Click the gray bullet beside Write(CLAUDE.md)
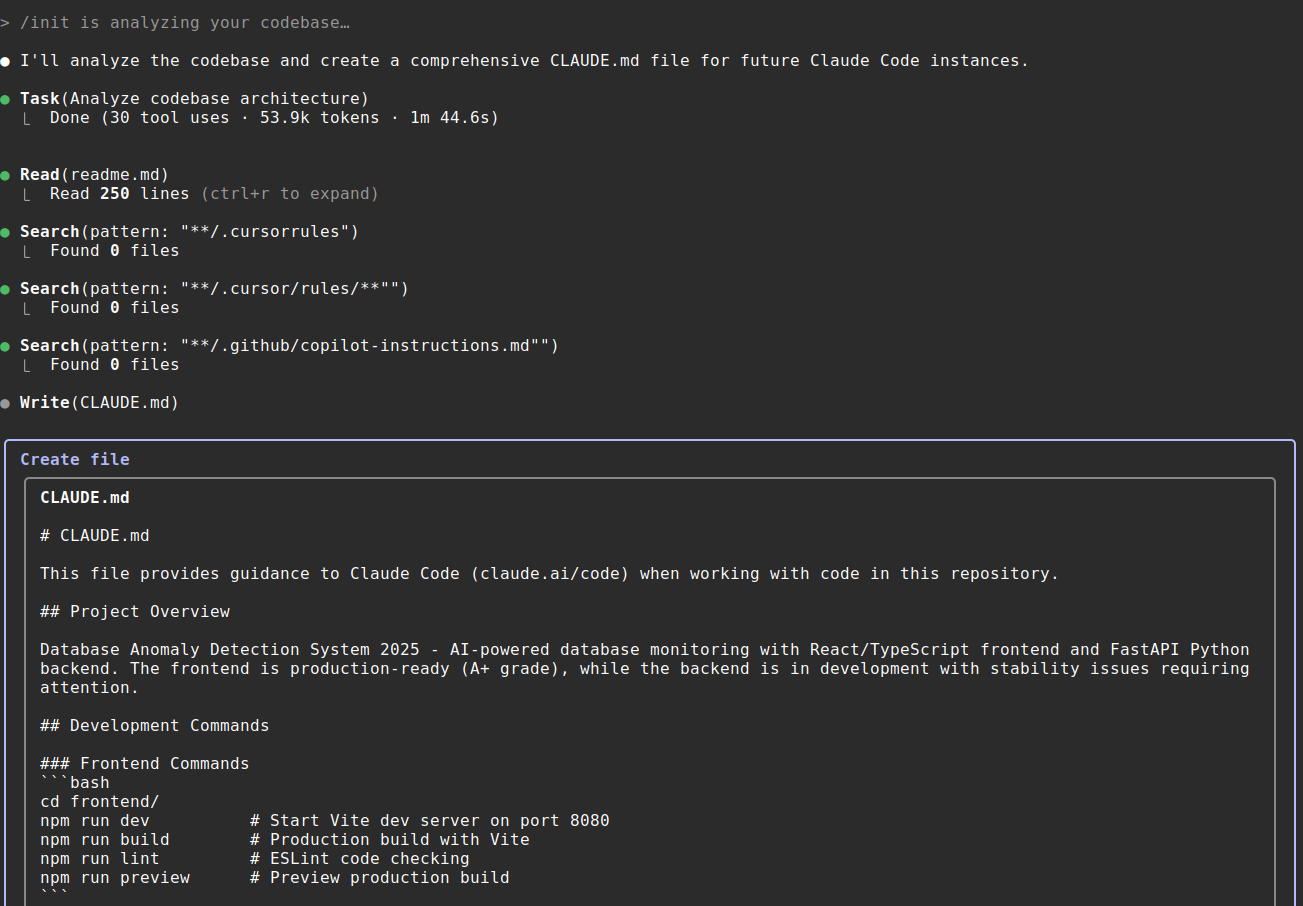Viewport: 1303px width, 906px height. [5, 403]
